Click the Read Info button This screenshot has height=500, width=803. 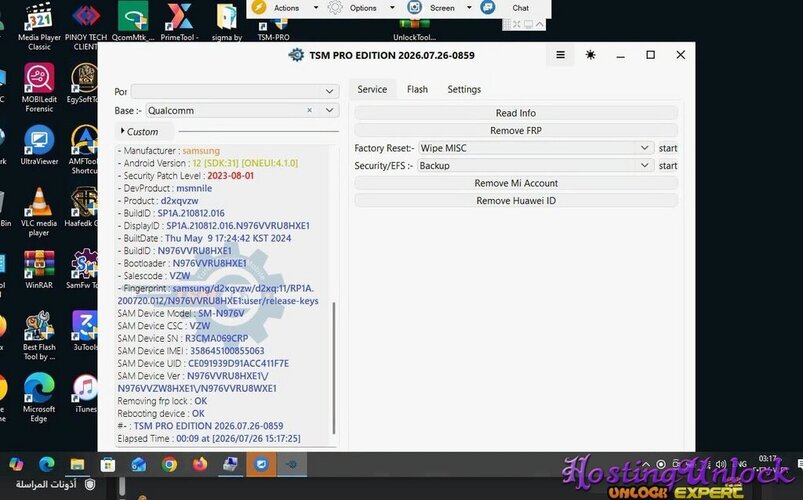(x=516, y=113)
